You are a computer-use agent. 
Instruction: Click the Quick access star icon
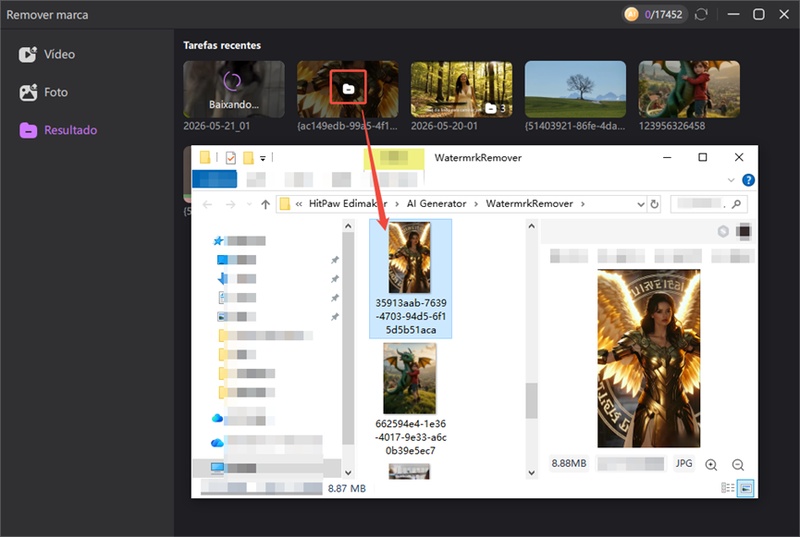point(218,241)
